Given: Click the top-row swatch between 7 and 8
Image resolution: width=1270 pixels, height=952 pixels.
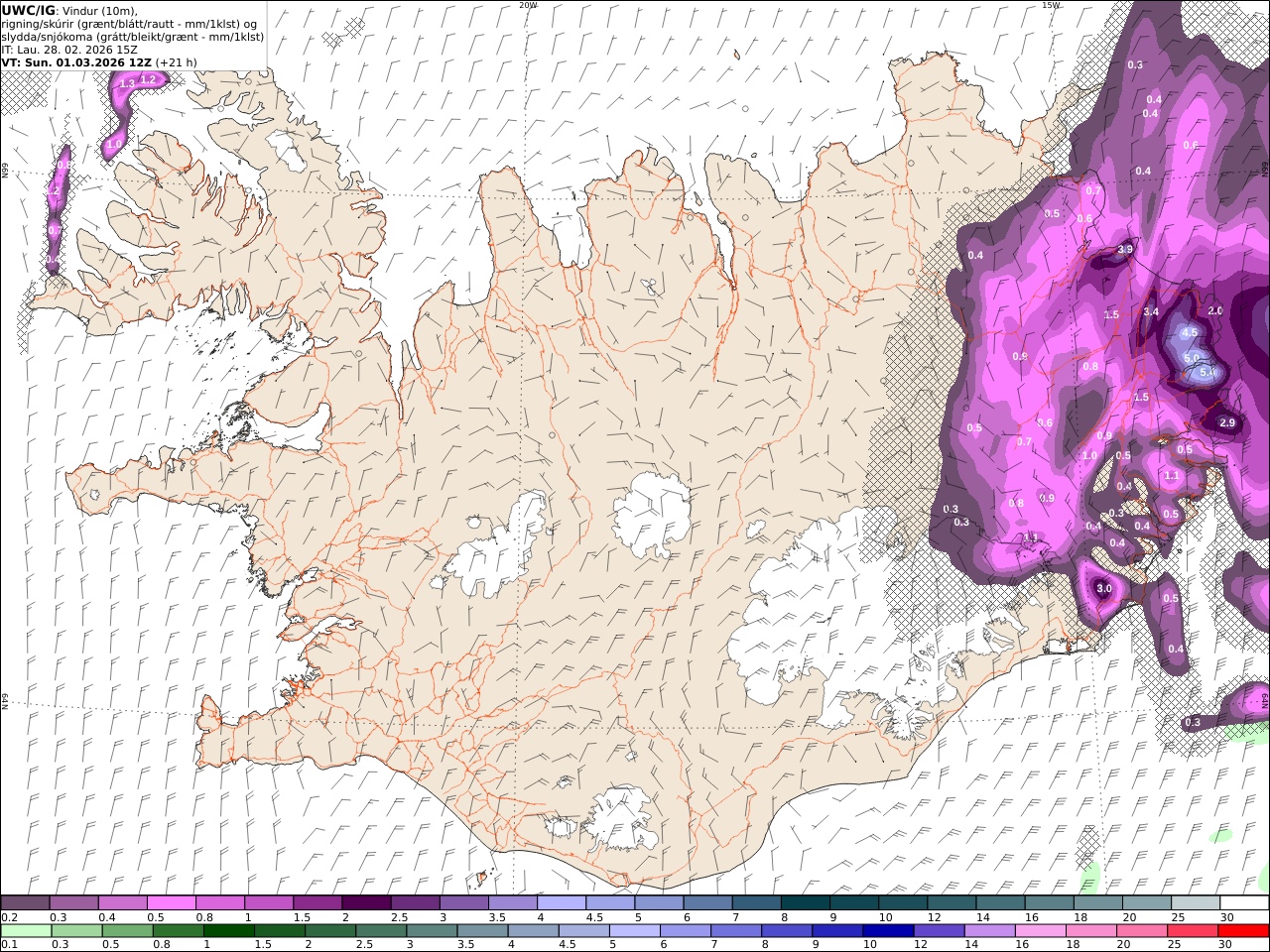Looking at the screenshot, I should click(x=756, y=903).
